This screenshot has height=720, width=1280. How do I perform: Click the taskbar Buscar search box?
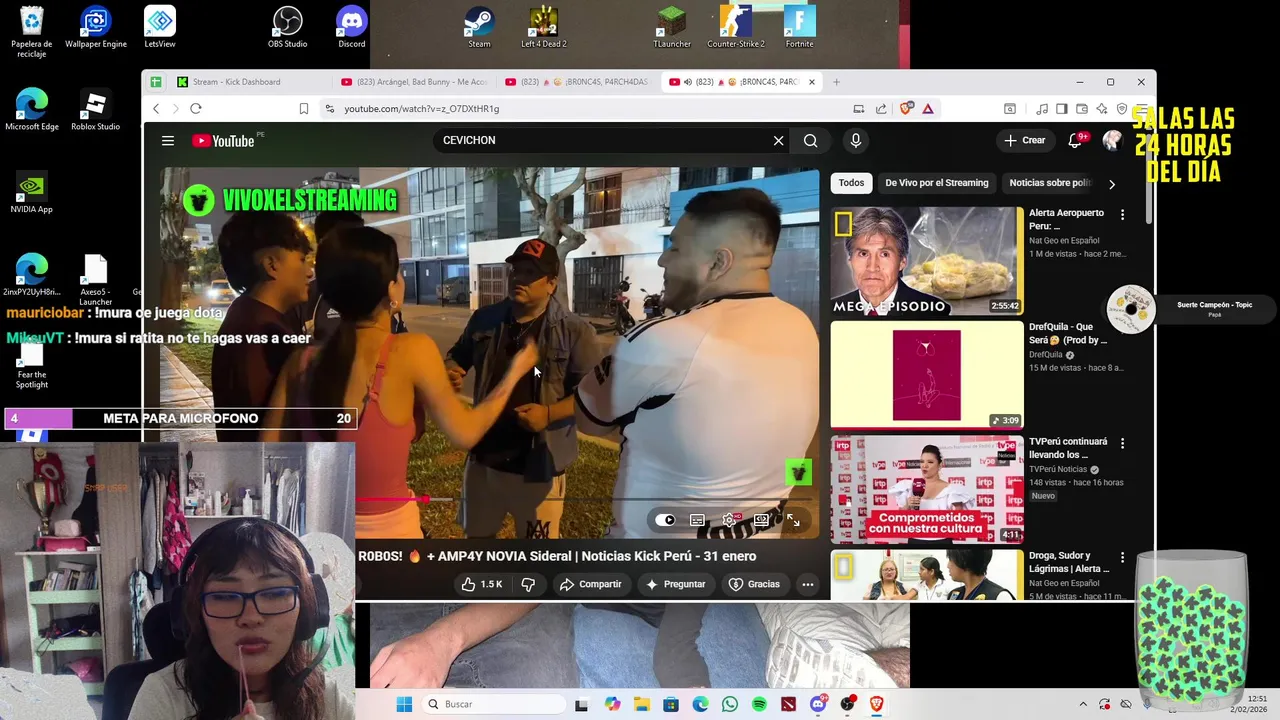(493, 704)
